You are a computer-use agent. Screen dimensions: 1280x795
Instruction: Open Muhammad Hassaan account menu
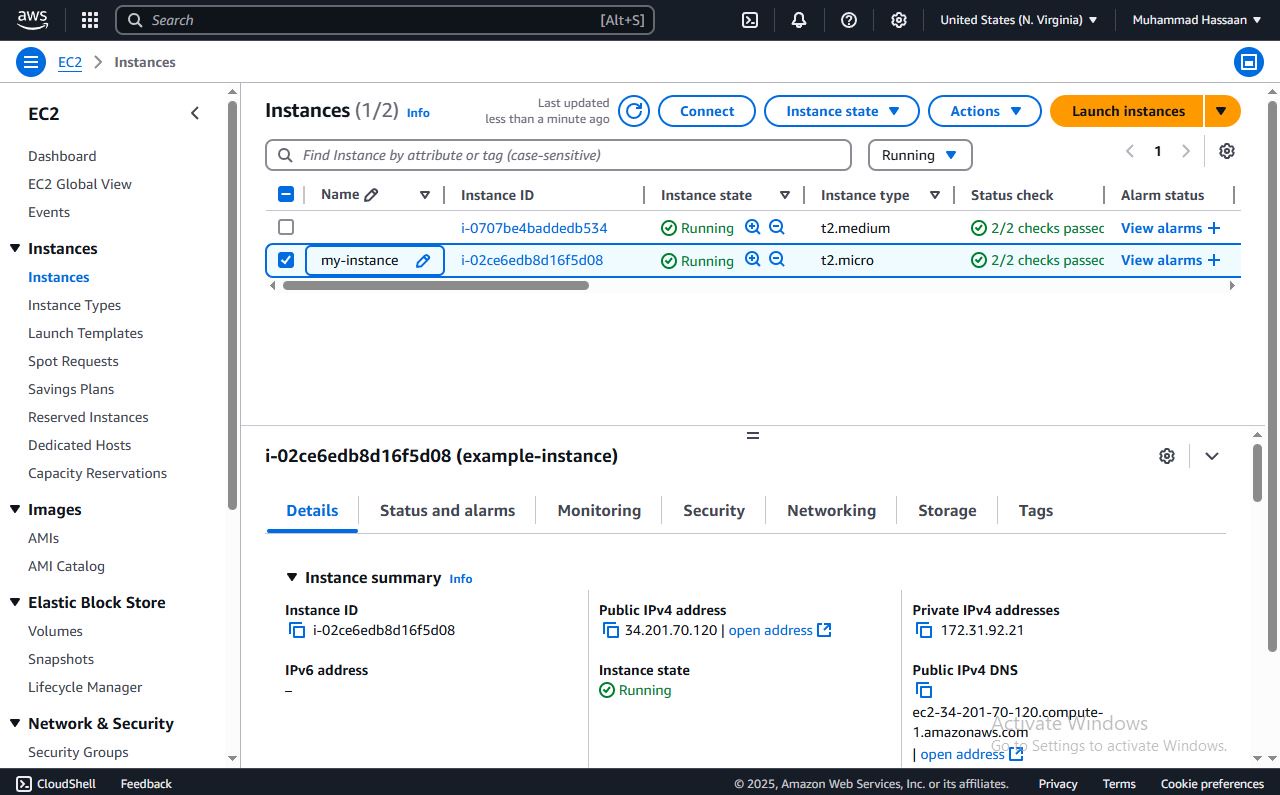tap(1197, 20)
